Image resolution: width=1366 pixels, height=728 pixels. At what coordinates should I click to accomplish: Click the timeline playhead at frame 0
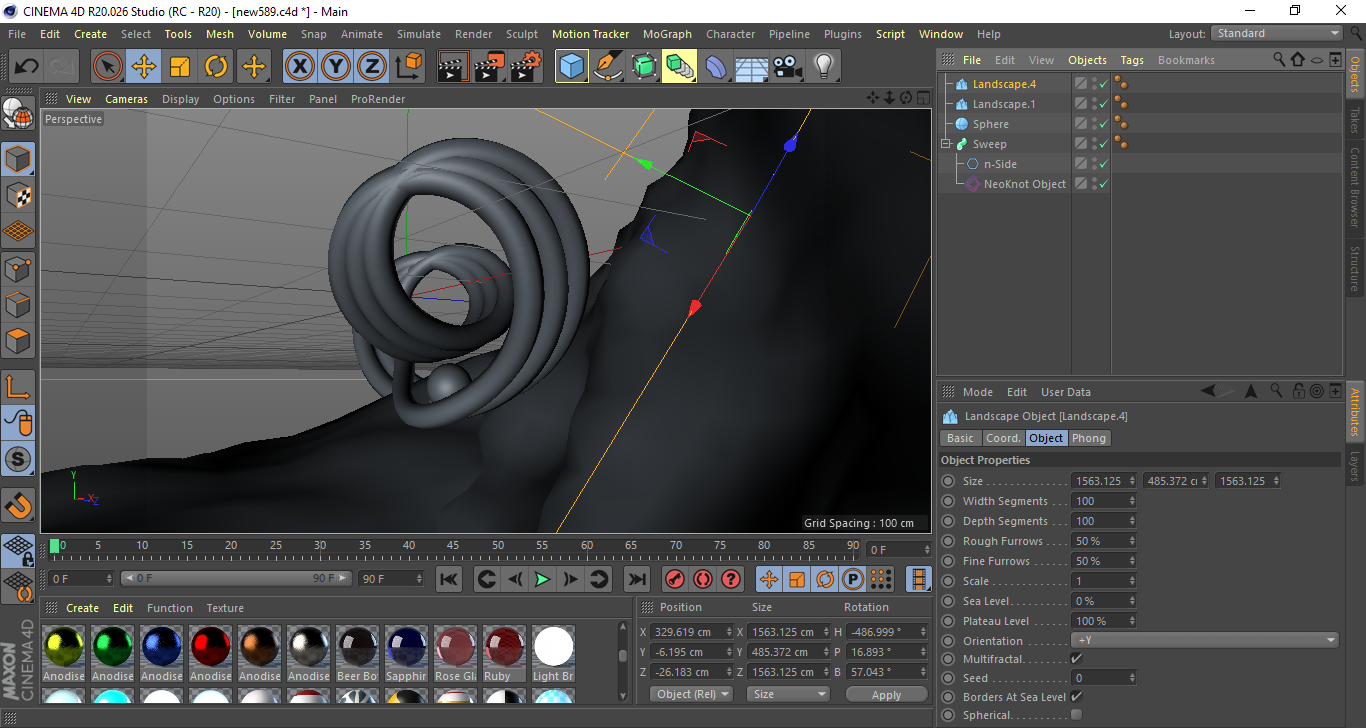[55, 545]
